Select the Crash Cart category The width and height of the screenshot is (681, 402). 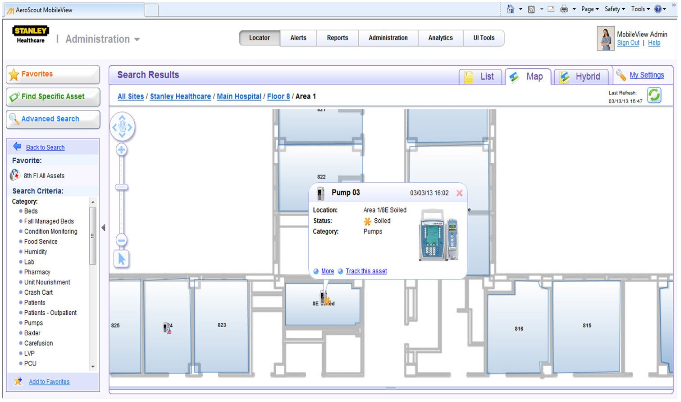39,293
